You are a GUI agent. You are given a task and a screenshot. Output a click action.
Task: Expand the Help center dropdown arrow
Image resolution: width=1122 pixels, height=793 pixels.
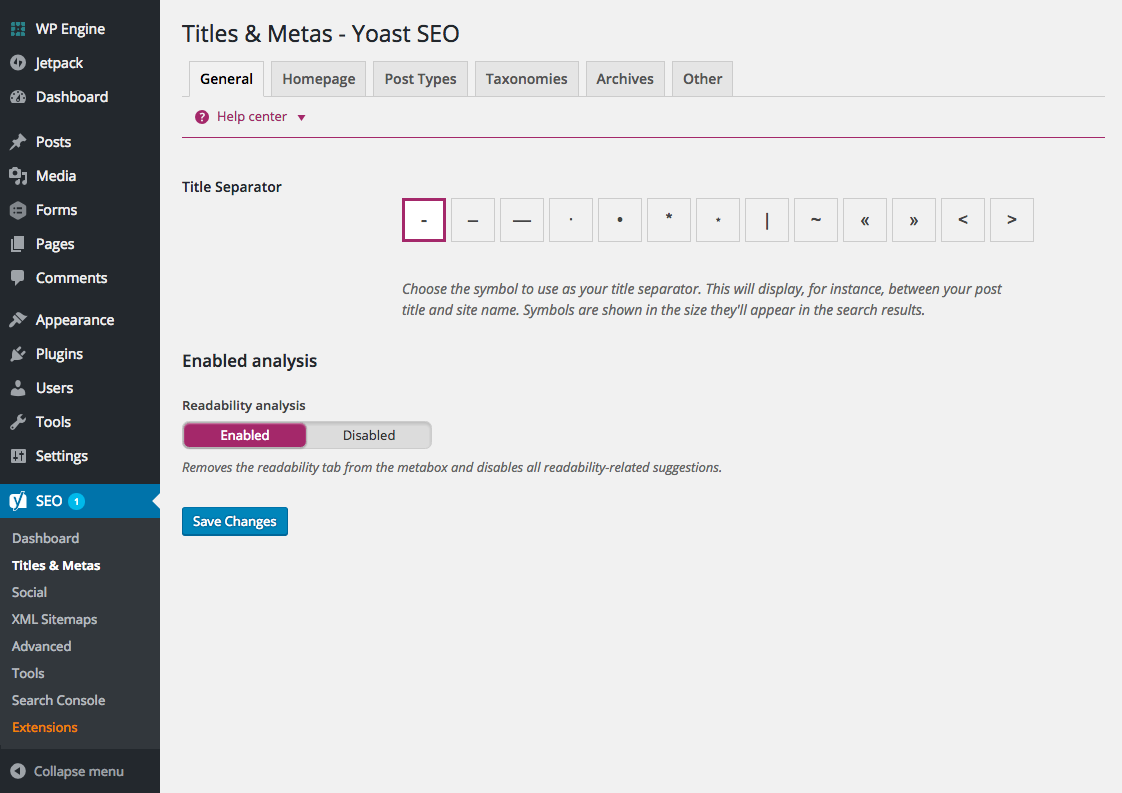pos(301,117)
